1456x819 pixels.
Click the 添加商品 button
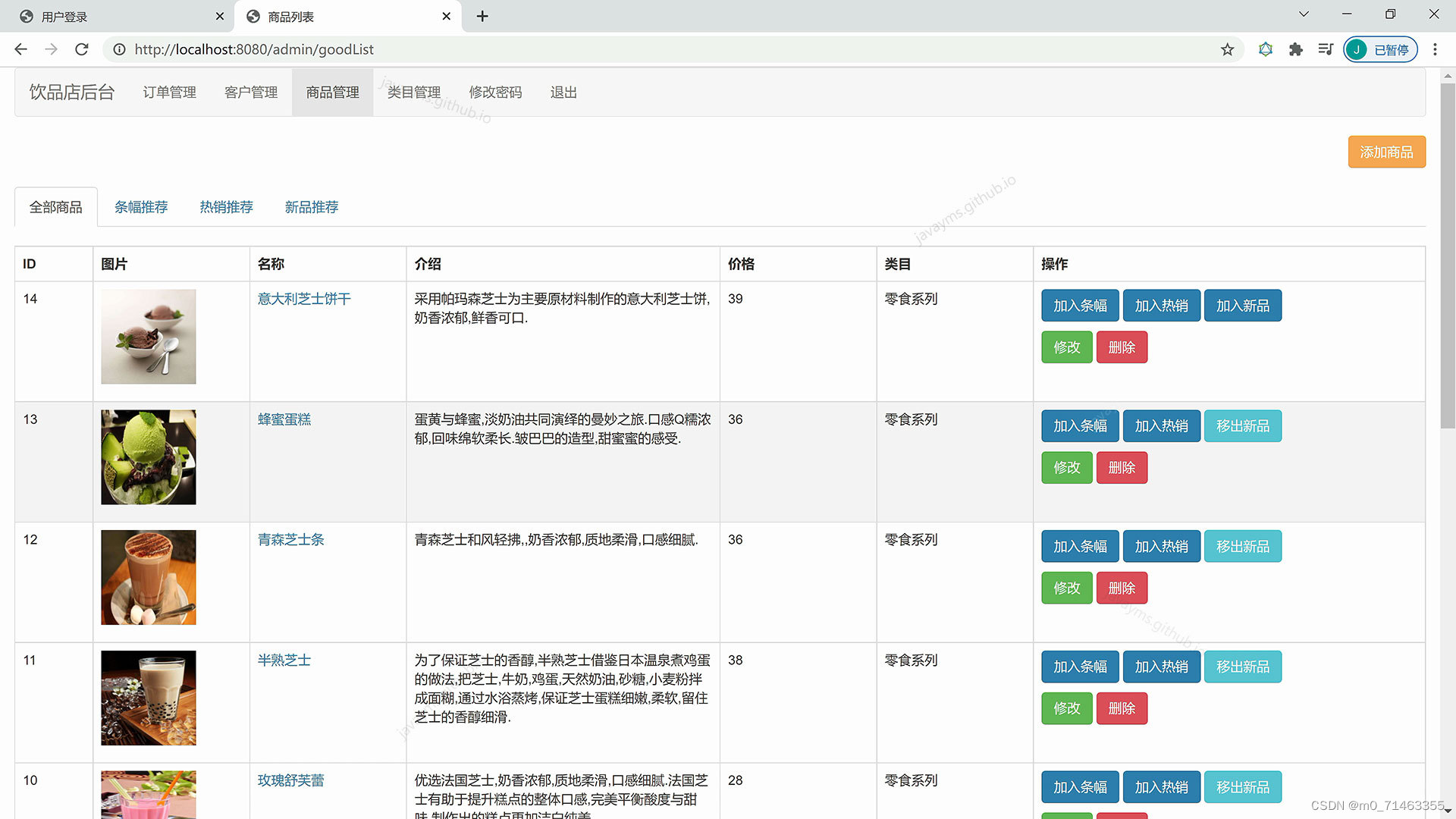(1386, 152)
